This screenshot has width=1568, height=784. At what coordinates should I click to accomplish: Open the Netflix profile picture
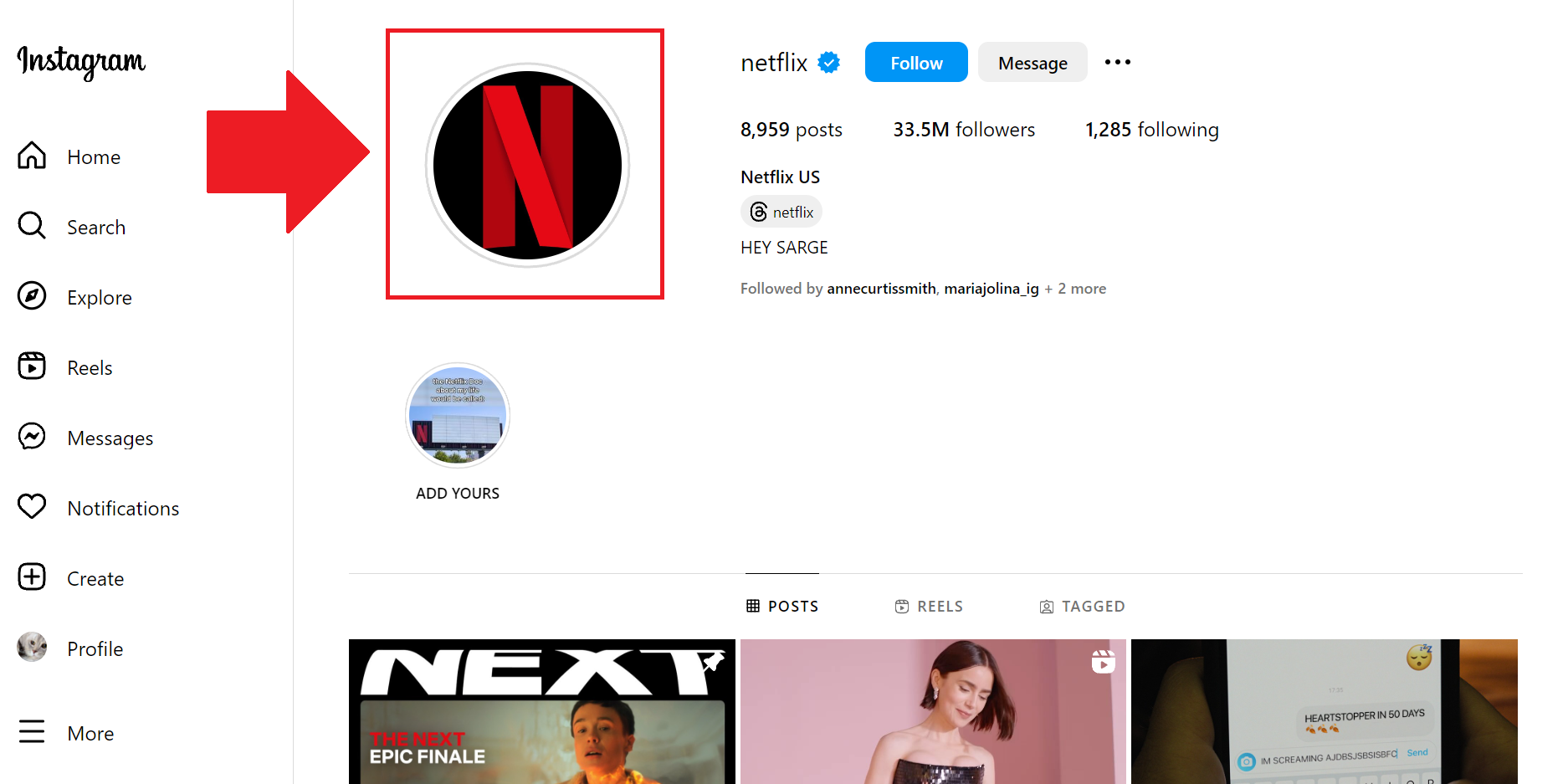coord(527,165)
